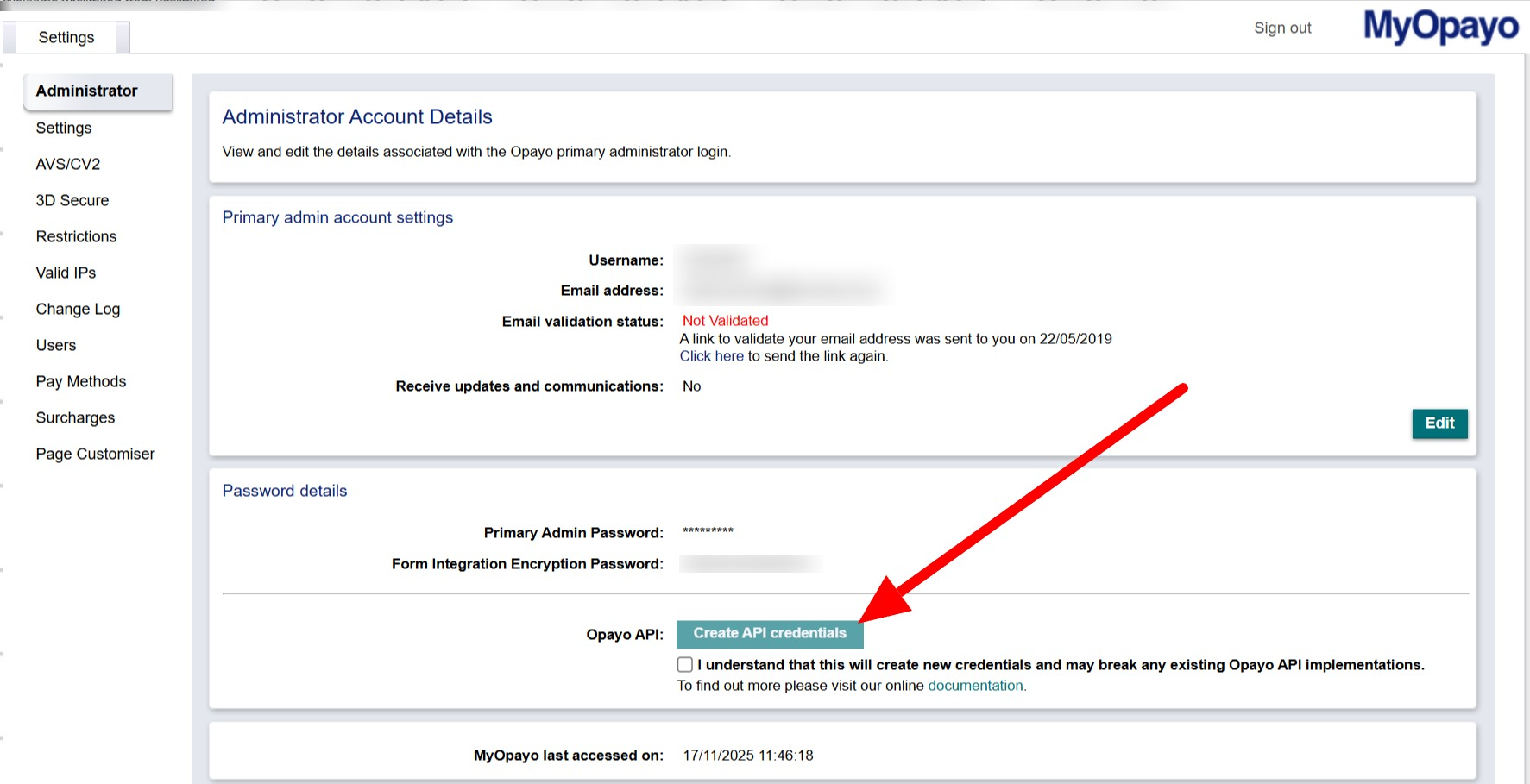Click Create API credentials button
Viewport: 1530px width, 784px height.
[x=770, y=634]
